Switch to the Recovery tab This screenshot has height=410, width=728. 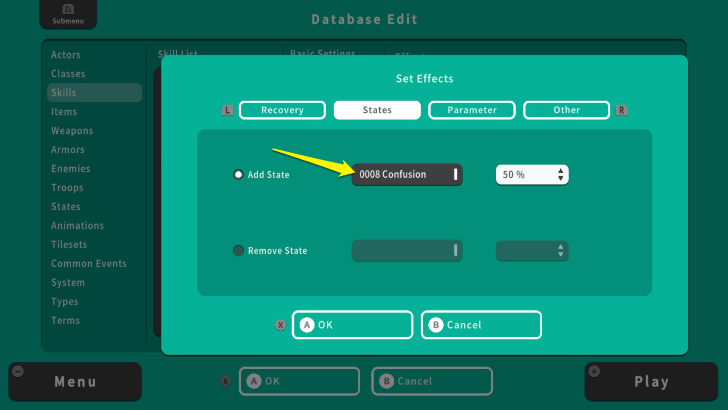(282, 110)
